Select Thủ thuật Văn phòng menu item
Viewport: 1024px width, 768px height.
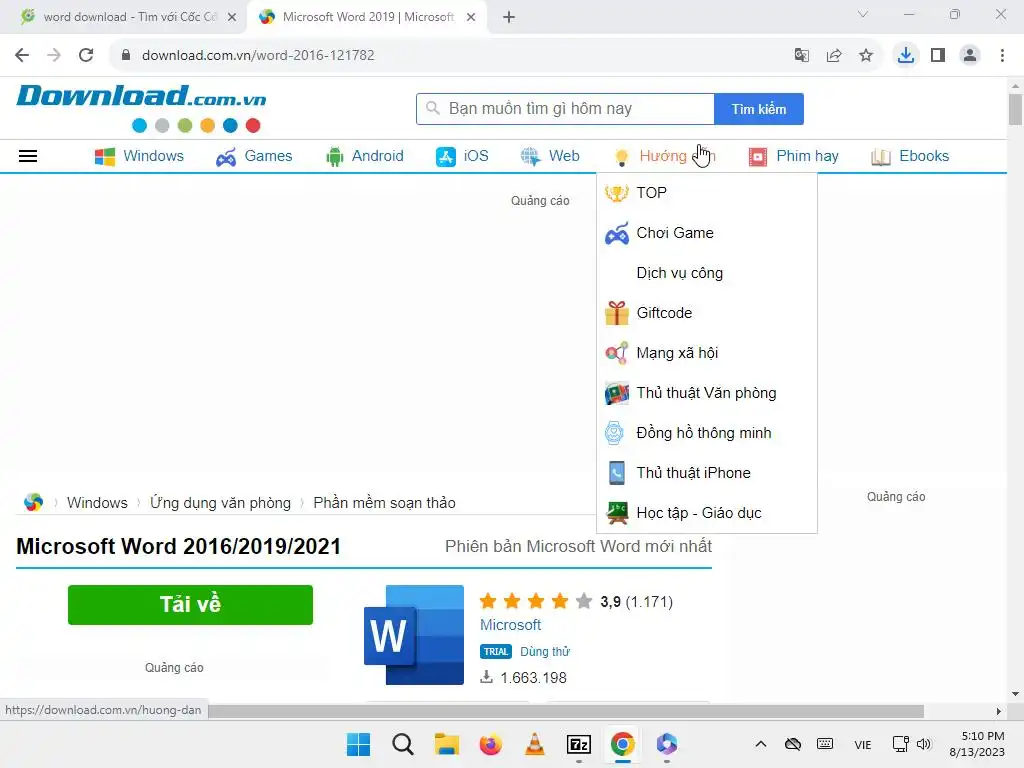tap(707, 393)
